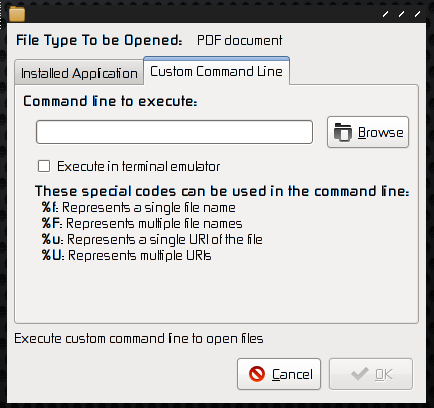
Task: Click the middle slash button in title bar
Action: [401, 14]
